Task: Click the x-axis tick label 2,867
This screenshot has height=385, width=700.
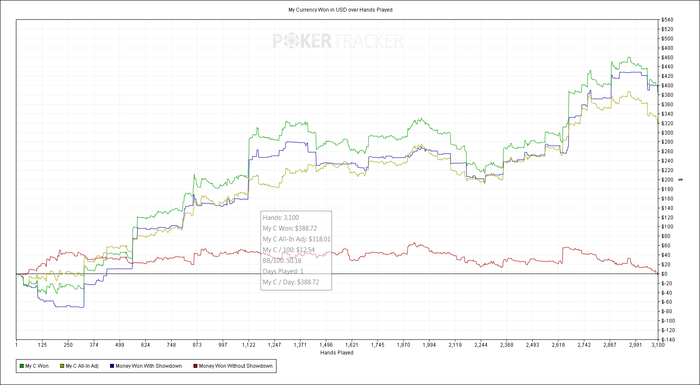Action: pos(610,345)
